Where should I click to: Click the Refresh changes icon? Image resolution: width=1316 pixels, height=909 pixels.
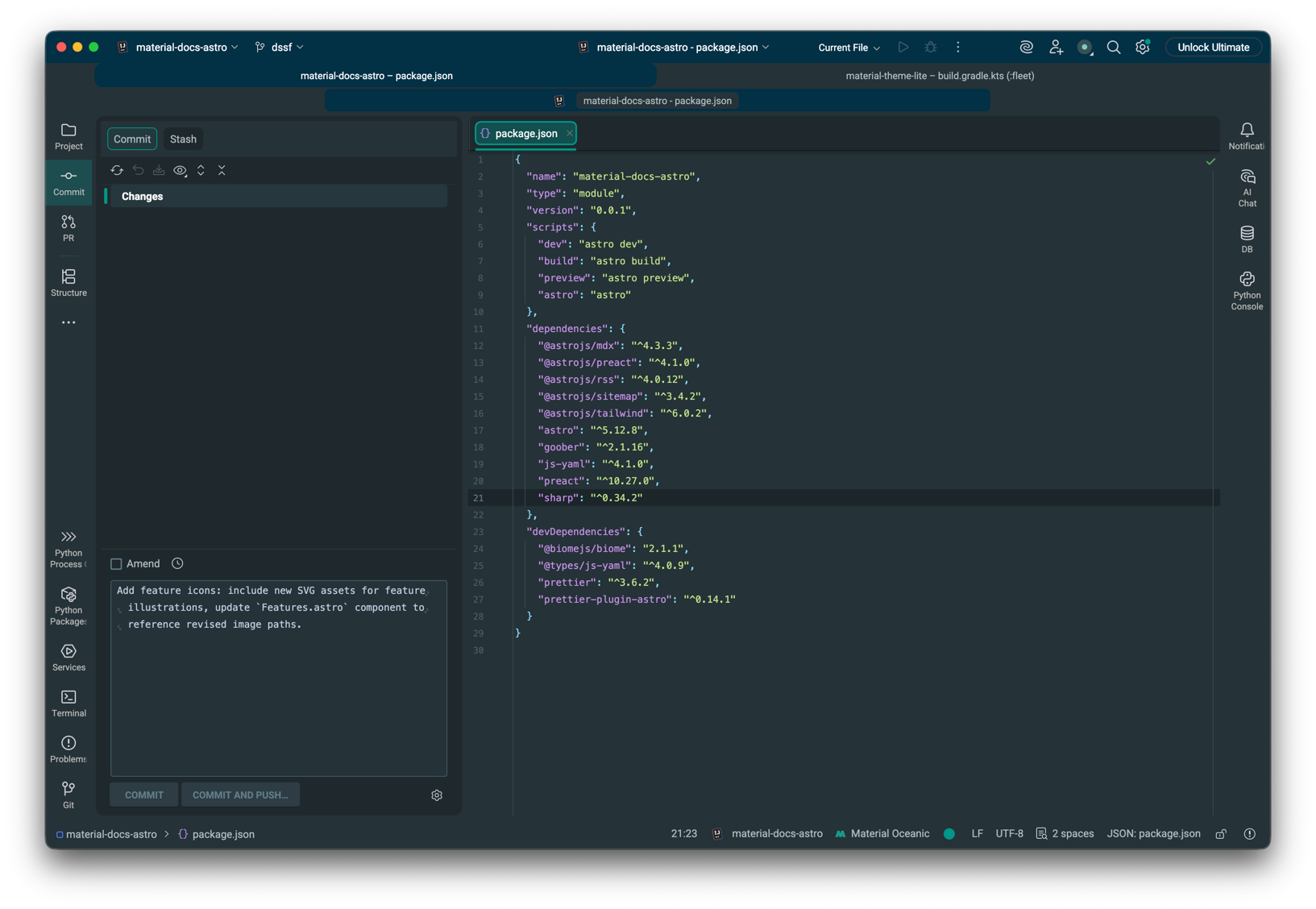pos(117,171)
